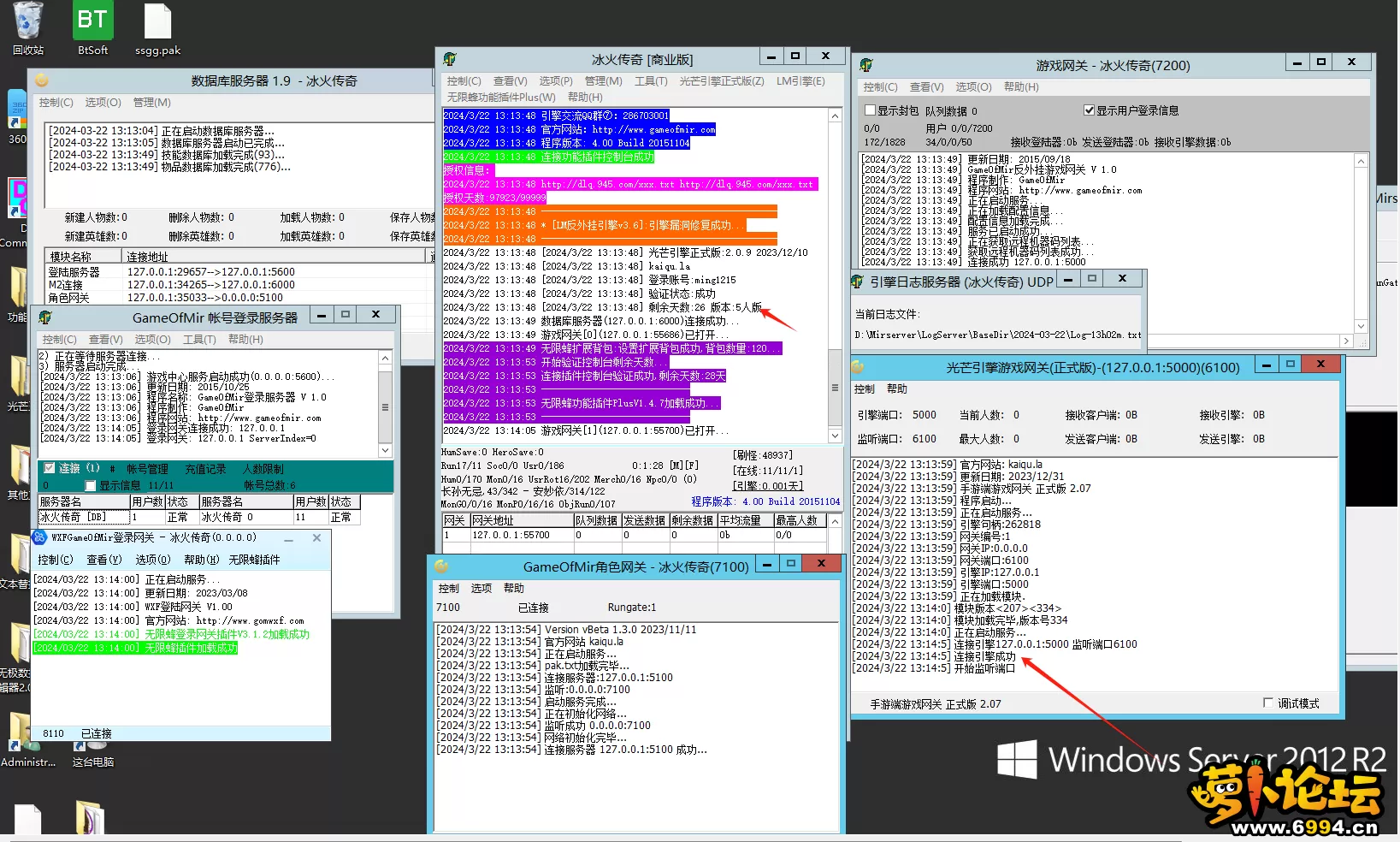This screenshot has width=1400, height=842.
Task: Open 查看(V) menu in 游戏网关 7200 window
Action: click(x=926, y=87)
